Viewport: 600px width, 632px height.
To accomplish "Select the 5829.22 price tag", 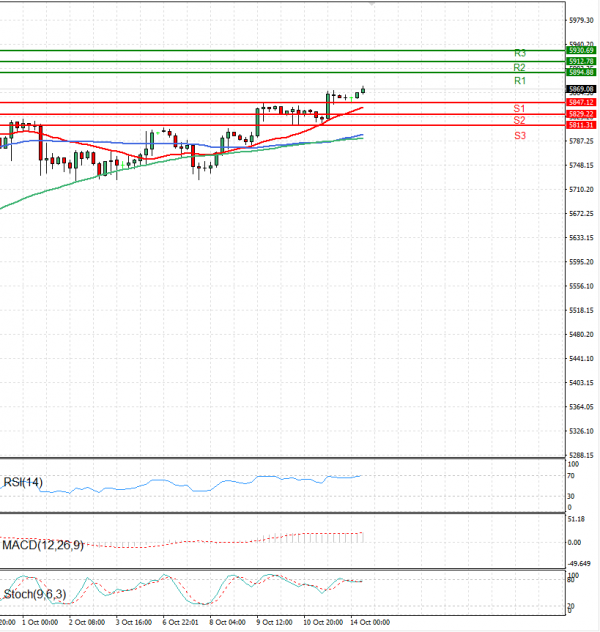I will click(x=581, y=114).
